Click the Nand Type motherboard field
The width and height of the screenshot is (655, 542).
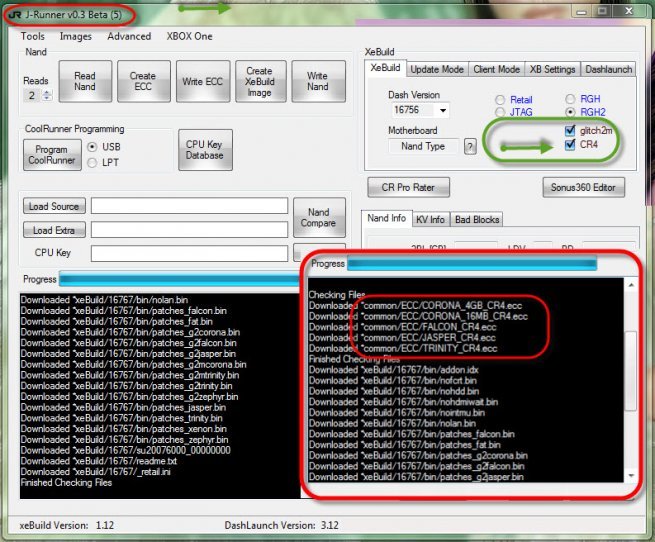point(423,146)
